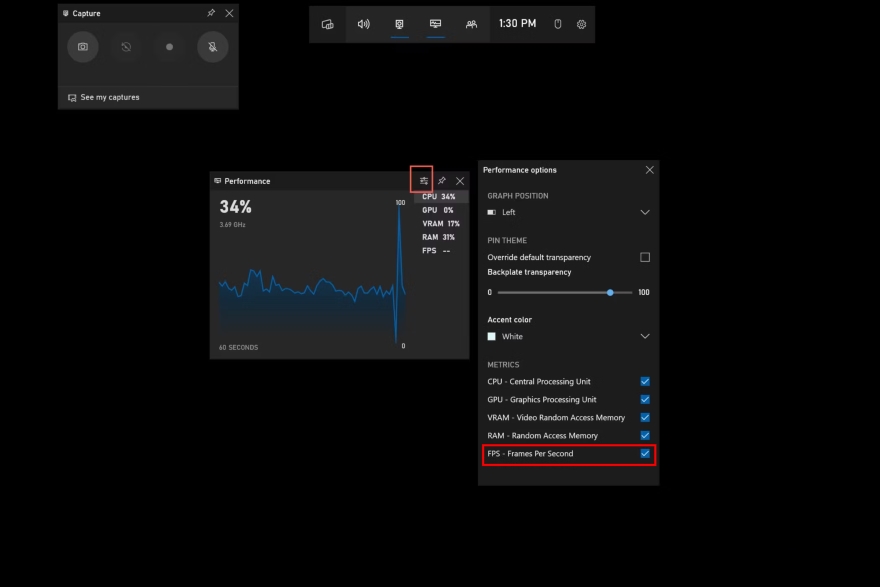Uncheck FPS - Frames Per Second metric
The width and height of the screenshot is (880, 587).
[x=645, y=454]
